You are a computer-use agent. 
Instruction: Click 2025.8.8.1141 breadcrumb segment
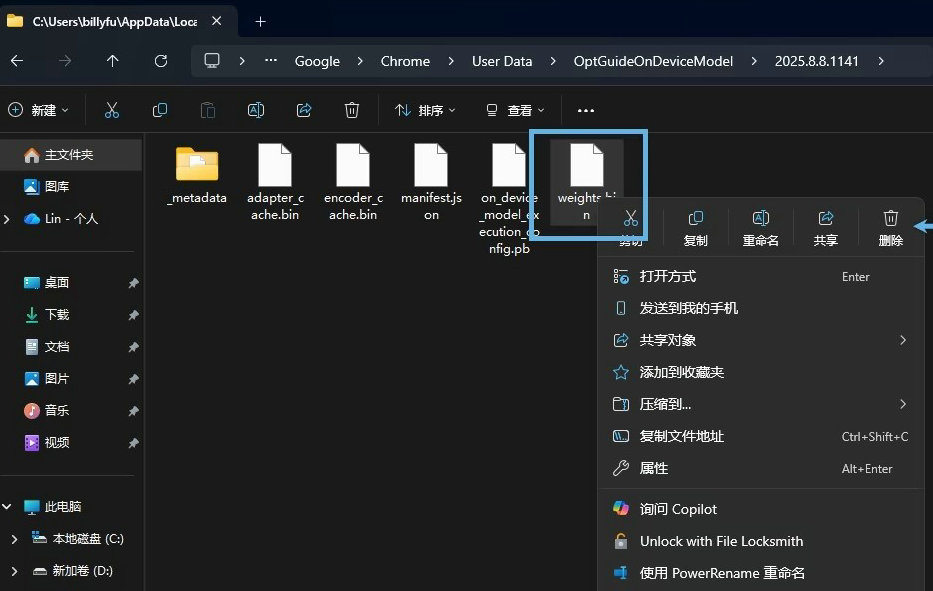click(x=816, y=61)
